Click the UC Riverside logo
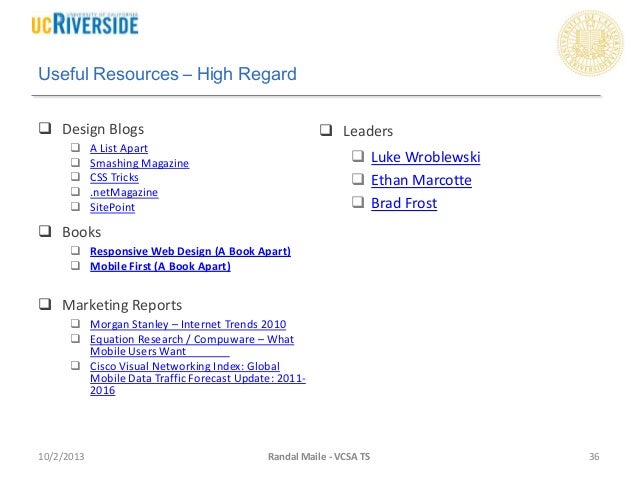This screenshot has height=479, width=638. click(85, 24)
